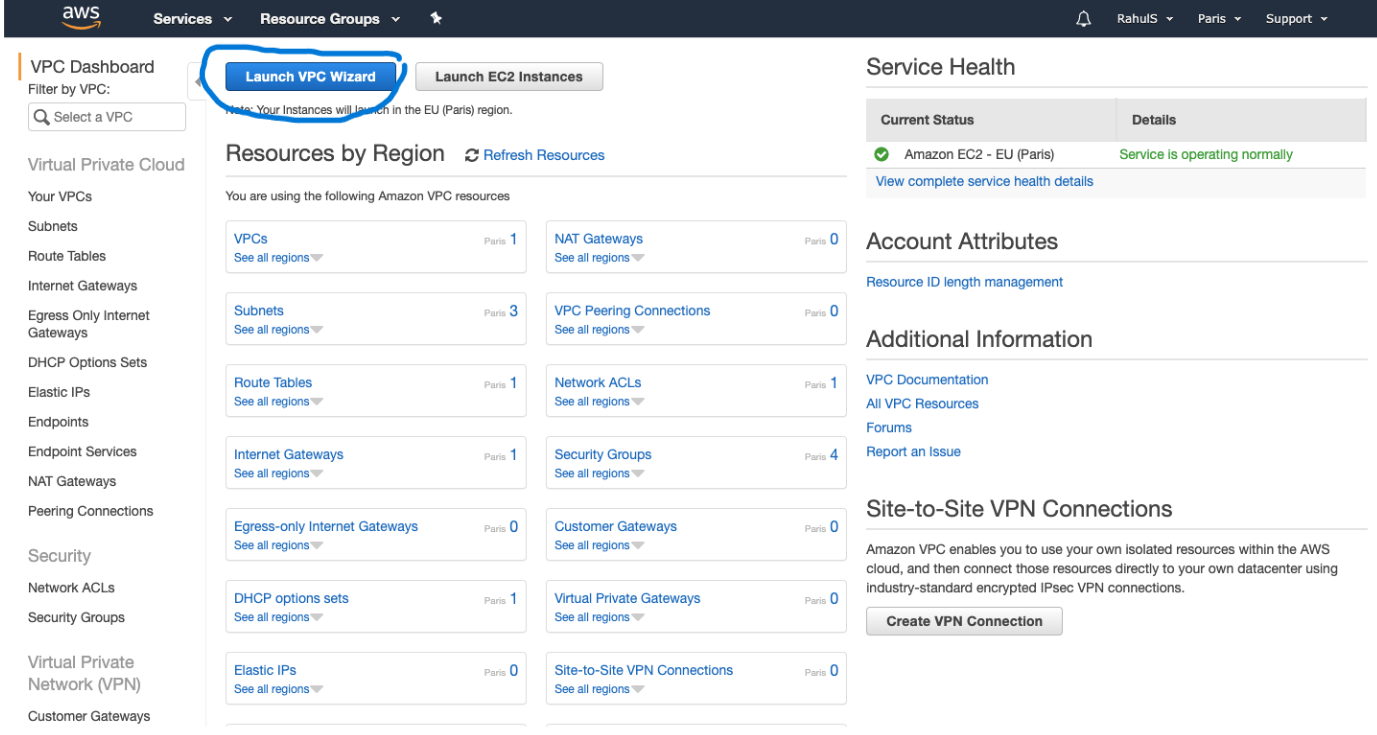Image resolution: width=1377 pixels, height=735 pixels.
Task: Open the Resource Groups dropdown
Action: (329, 19)
